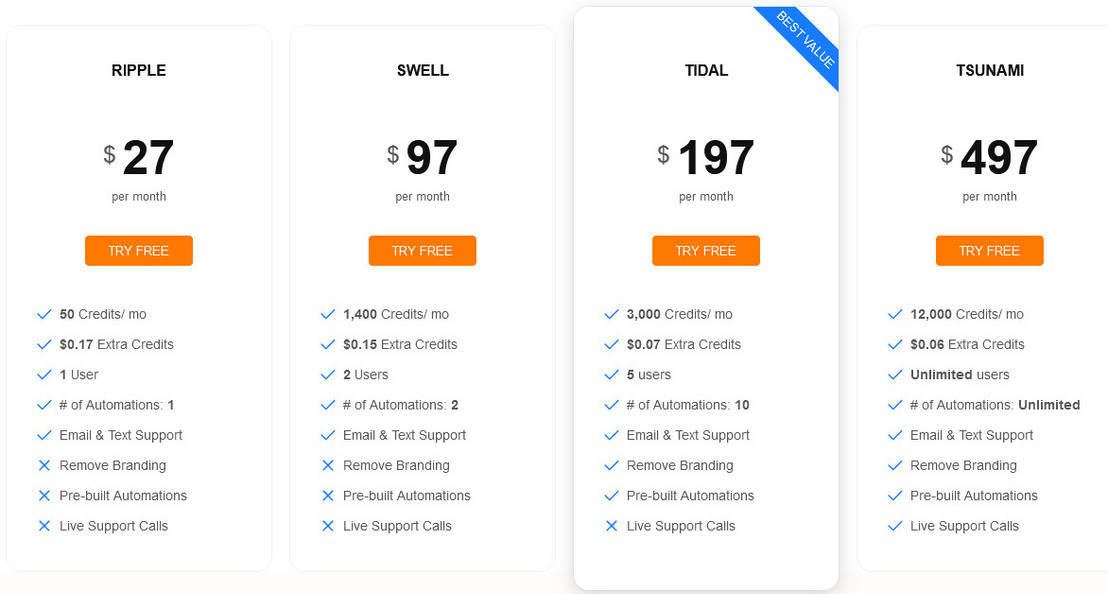Click the RIPPLE plan heading
The image size is (1108, 594).
[x=139, y=71]
